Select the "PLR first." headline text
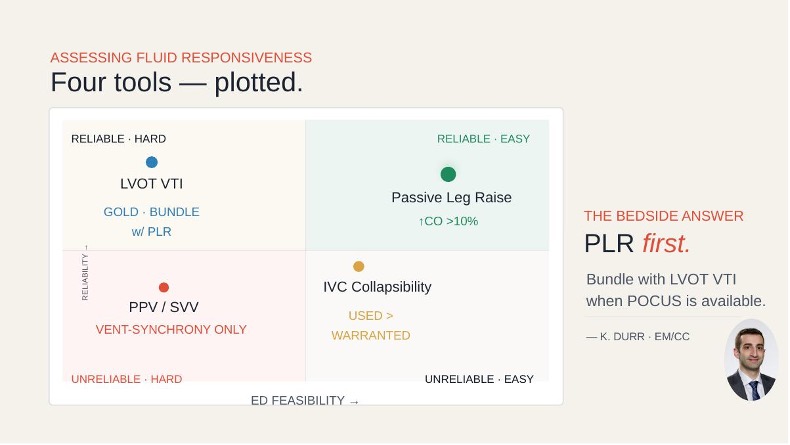Screen dimensions: 790x445 [x=637, y=243]
